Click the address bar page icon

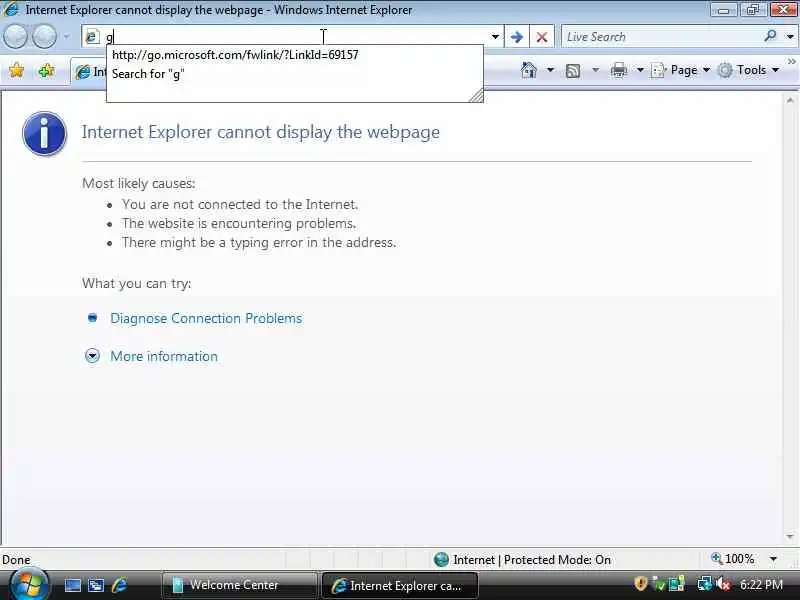point(92,37)
